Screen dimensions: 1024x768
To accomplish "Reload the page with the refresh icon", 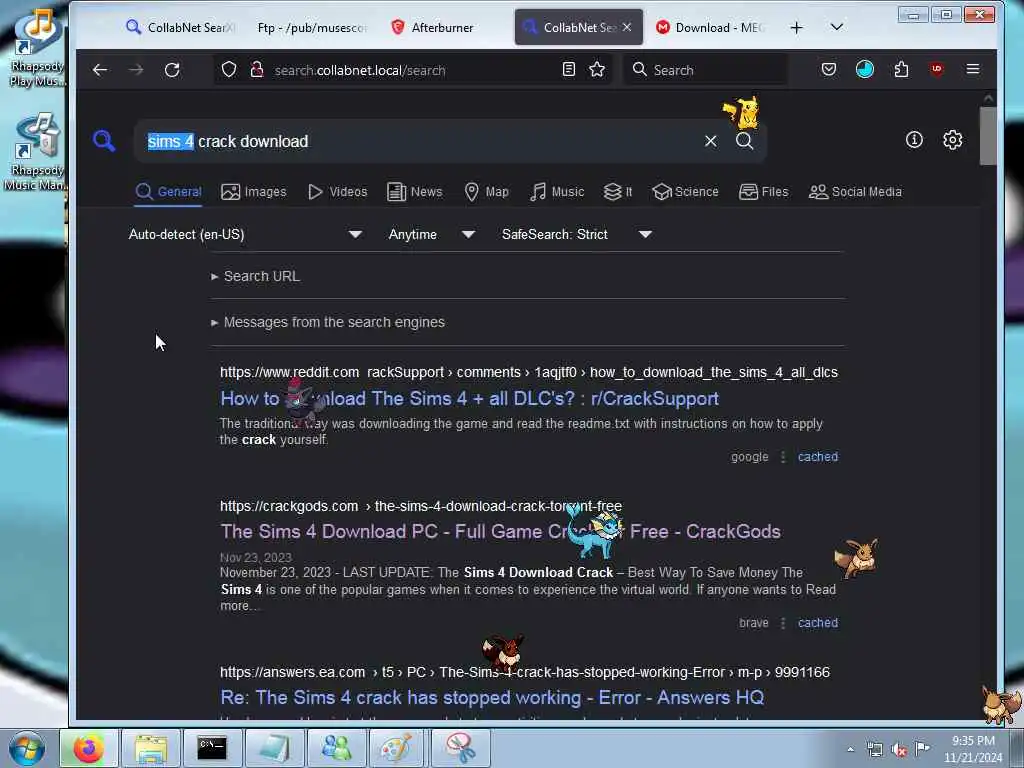I will click(172, 70).
